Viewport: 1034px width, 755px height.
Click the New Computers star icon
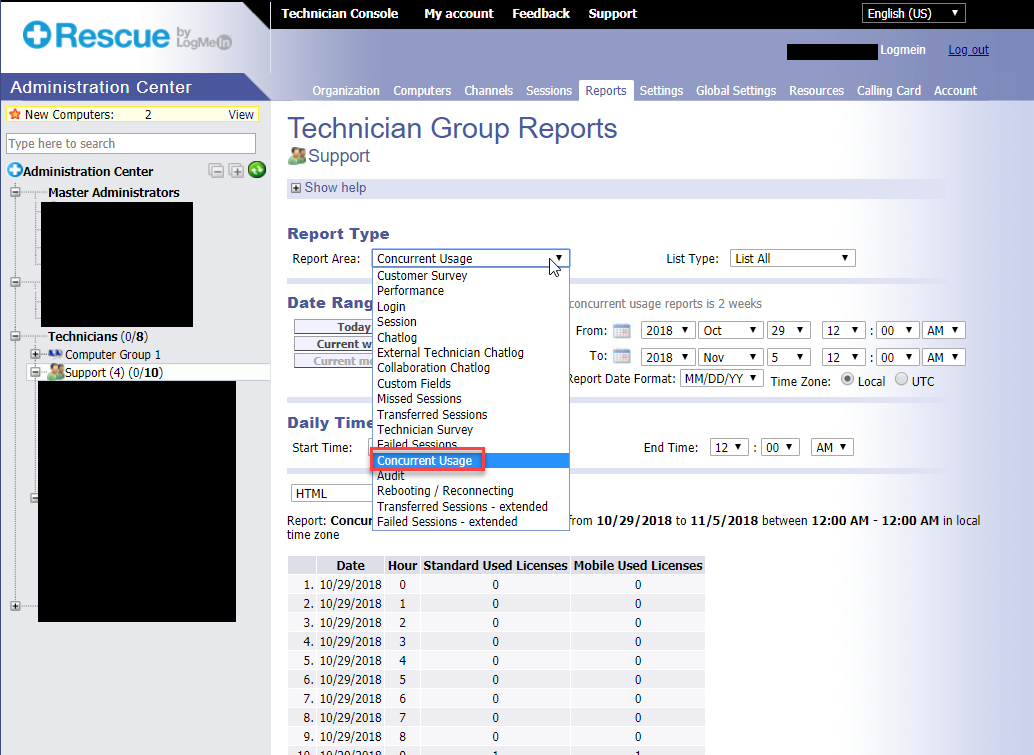(15, 114)
